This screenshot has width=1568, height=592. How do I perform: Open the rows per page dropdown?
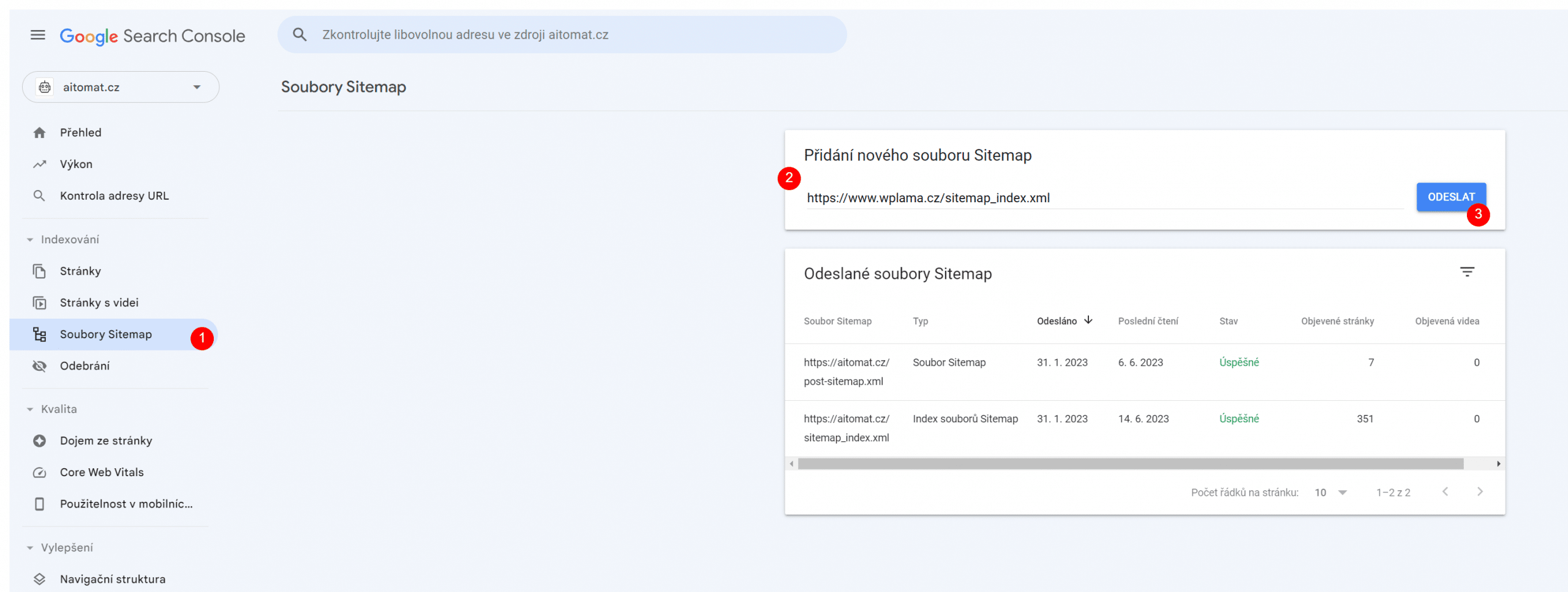coord(1331,493)
